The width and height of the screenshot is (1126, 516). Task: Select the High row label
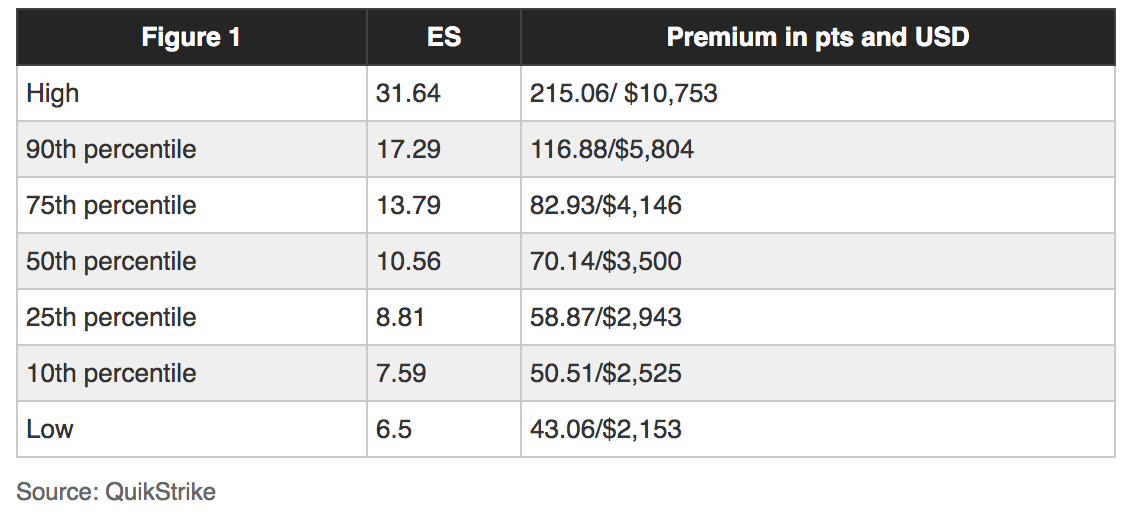[53, 94]
